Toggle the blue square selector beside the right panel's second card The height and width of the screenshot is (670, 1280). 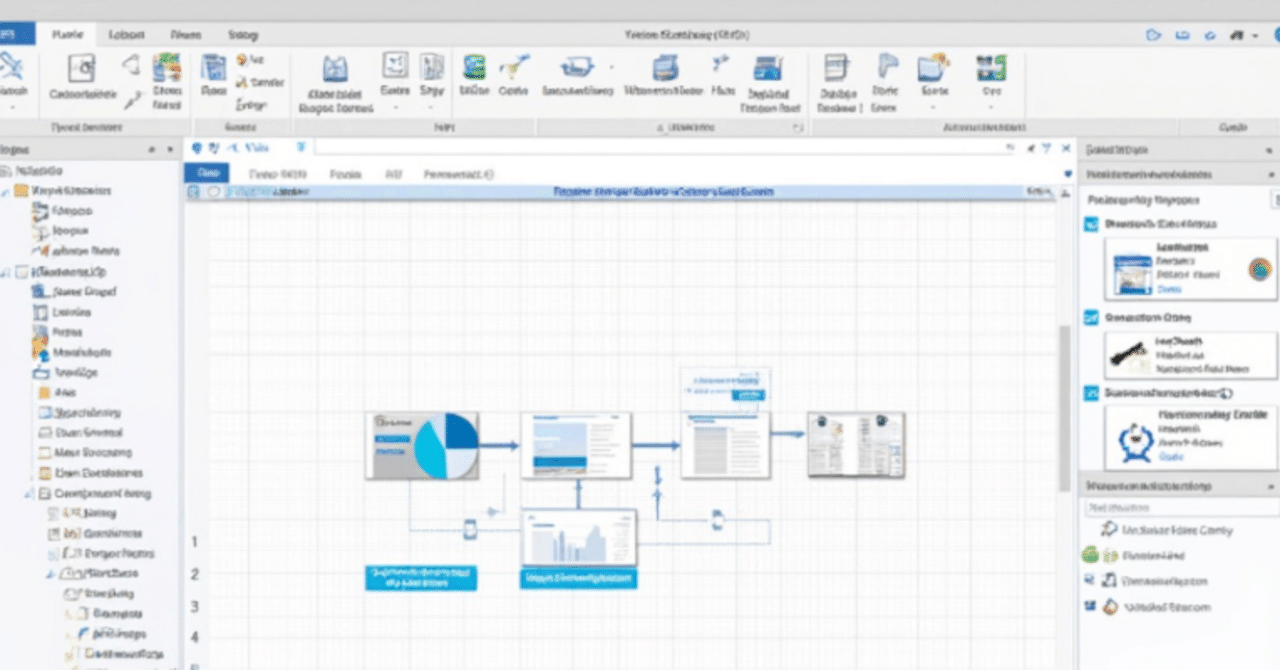(x=1090, y=317)
